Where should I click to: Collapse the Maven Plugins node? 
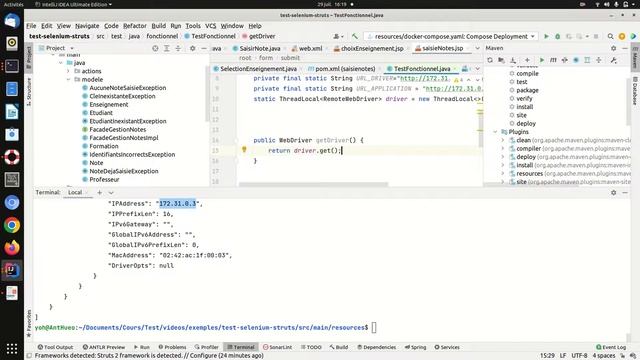tap(495, 132)
